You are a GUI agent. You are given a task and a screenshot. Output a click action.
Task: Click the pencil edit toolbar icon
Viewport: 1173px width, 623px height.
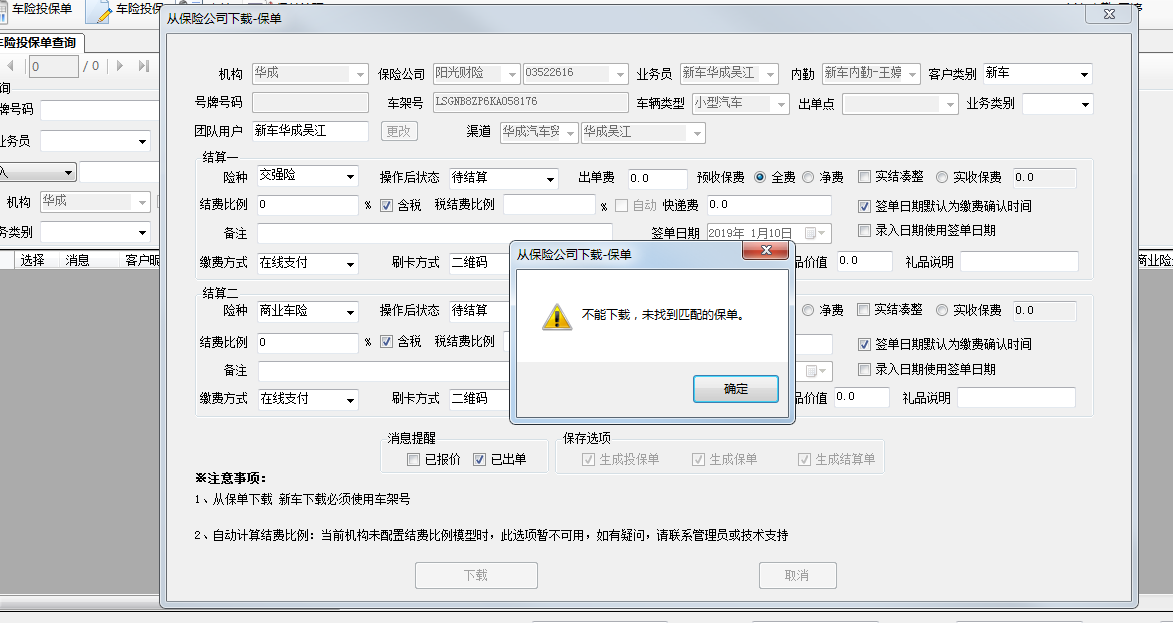coord(98,10)
